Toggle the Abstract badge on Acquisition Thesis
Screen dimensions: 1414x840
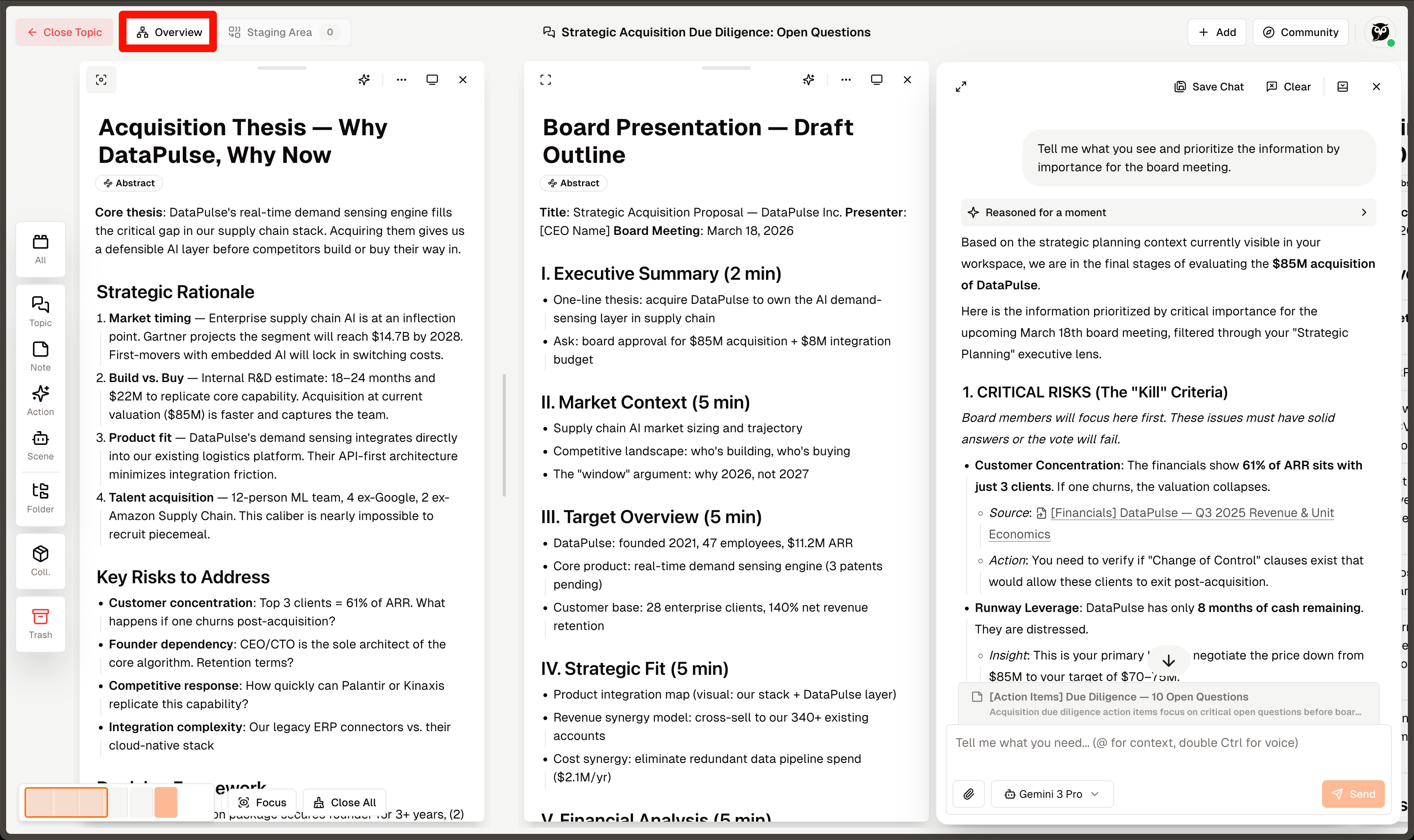point(128,183)
